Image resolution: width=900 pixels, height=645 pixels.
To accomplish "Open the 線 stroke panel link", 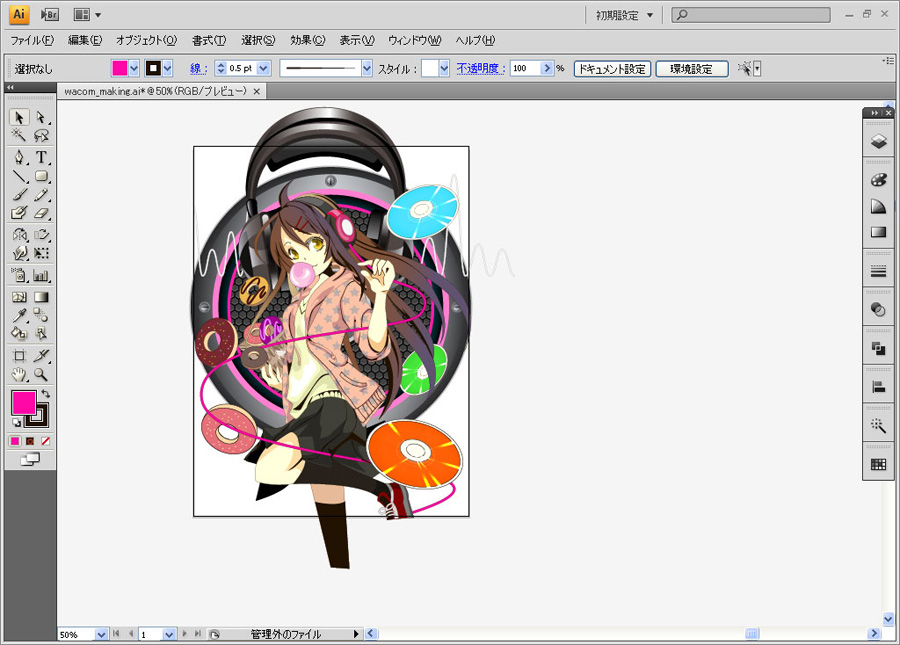I will pos(199,69).
